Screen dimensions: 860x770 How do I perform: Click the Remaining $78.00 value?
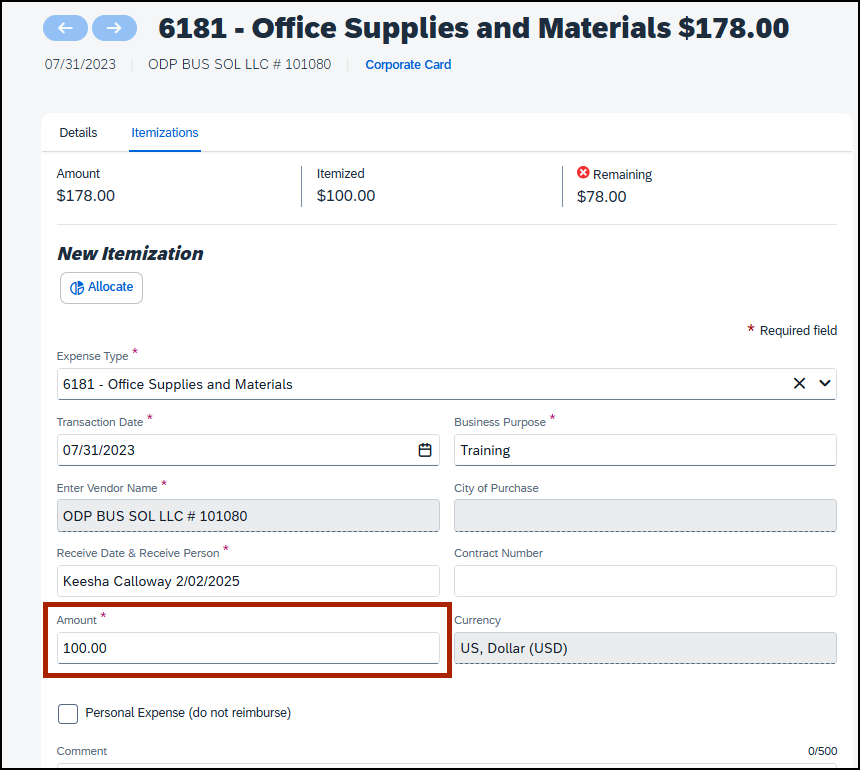[x=601, y=197]
